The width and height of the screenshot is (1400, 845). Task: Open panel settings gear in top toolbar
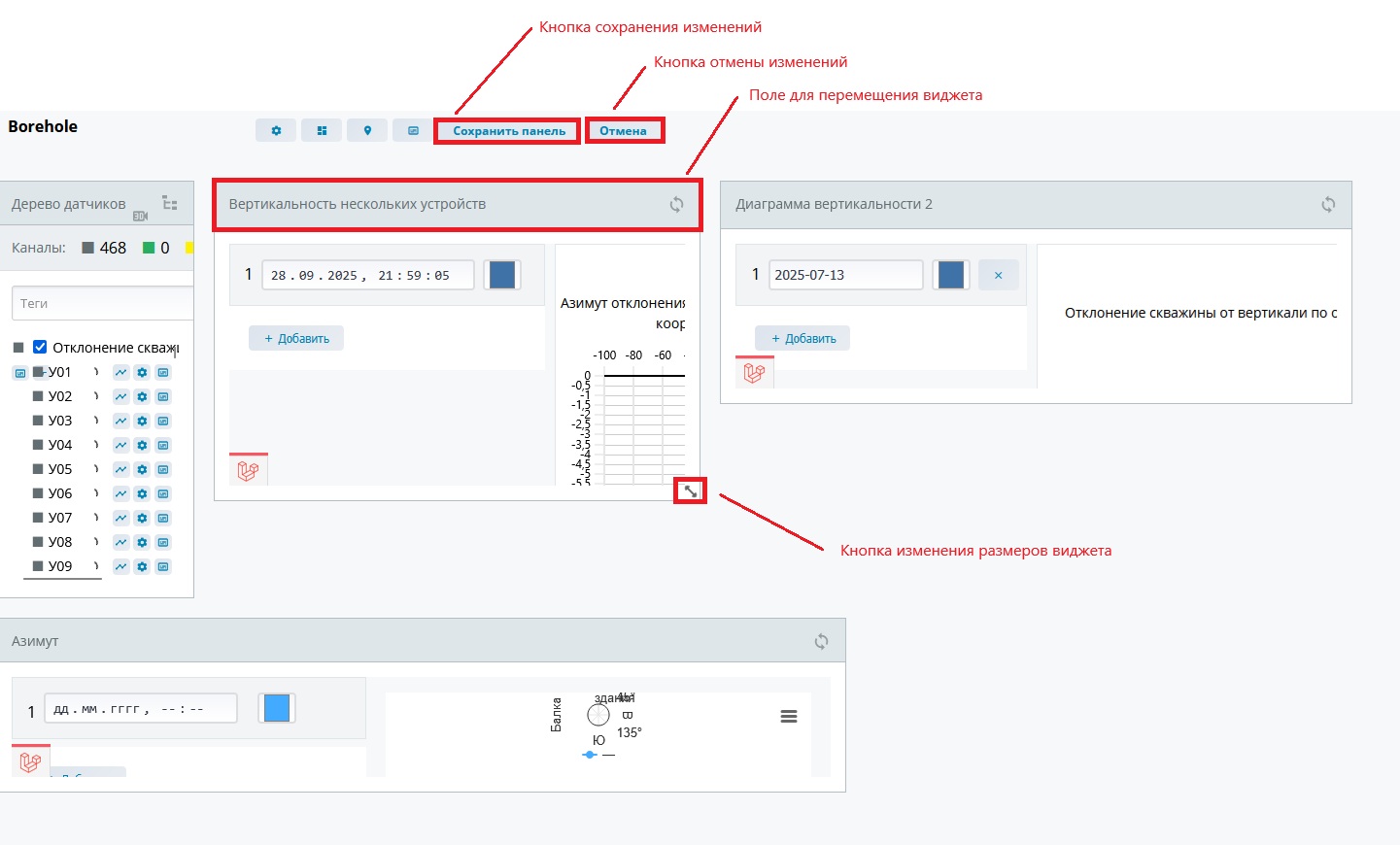coord(276,130)
